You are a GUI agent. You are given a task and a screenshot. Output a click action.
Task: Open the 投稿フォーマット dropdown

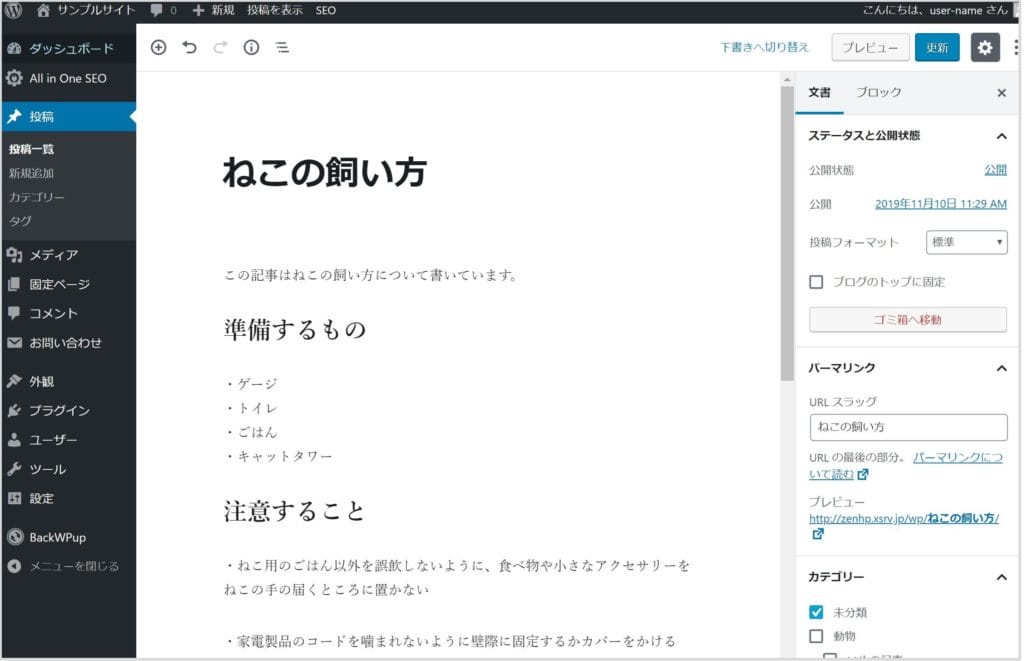[x=967, y=242]
